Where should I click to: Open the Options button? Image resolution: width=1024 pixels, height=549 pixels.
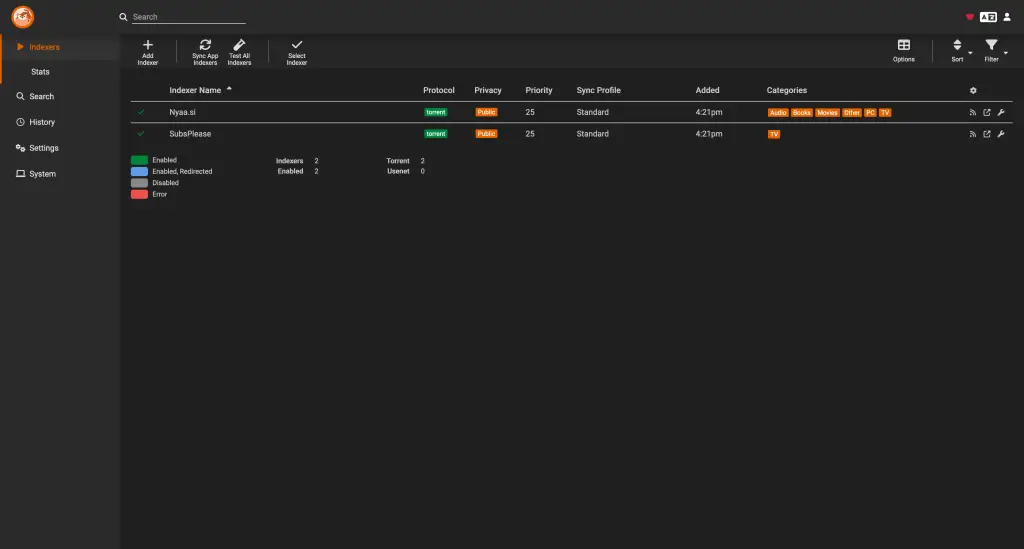pos(904,50)
